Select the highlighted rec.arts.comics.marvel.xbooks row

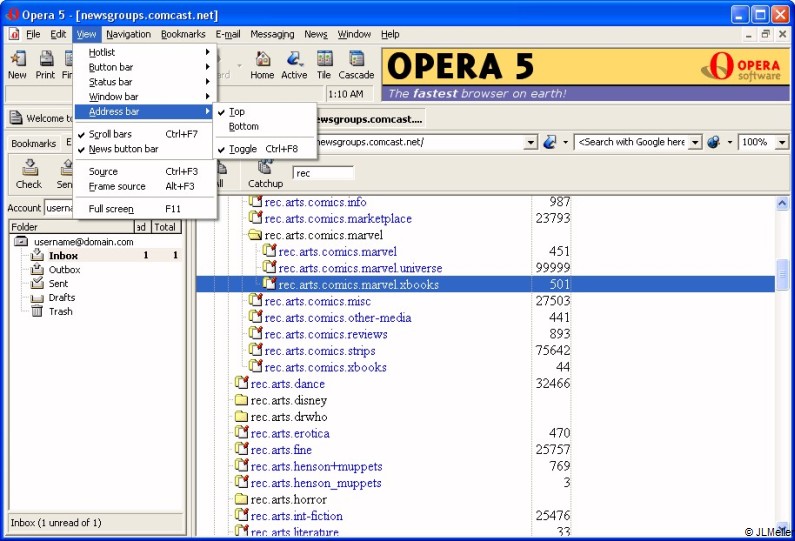[485, 284]
